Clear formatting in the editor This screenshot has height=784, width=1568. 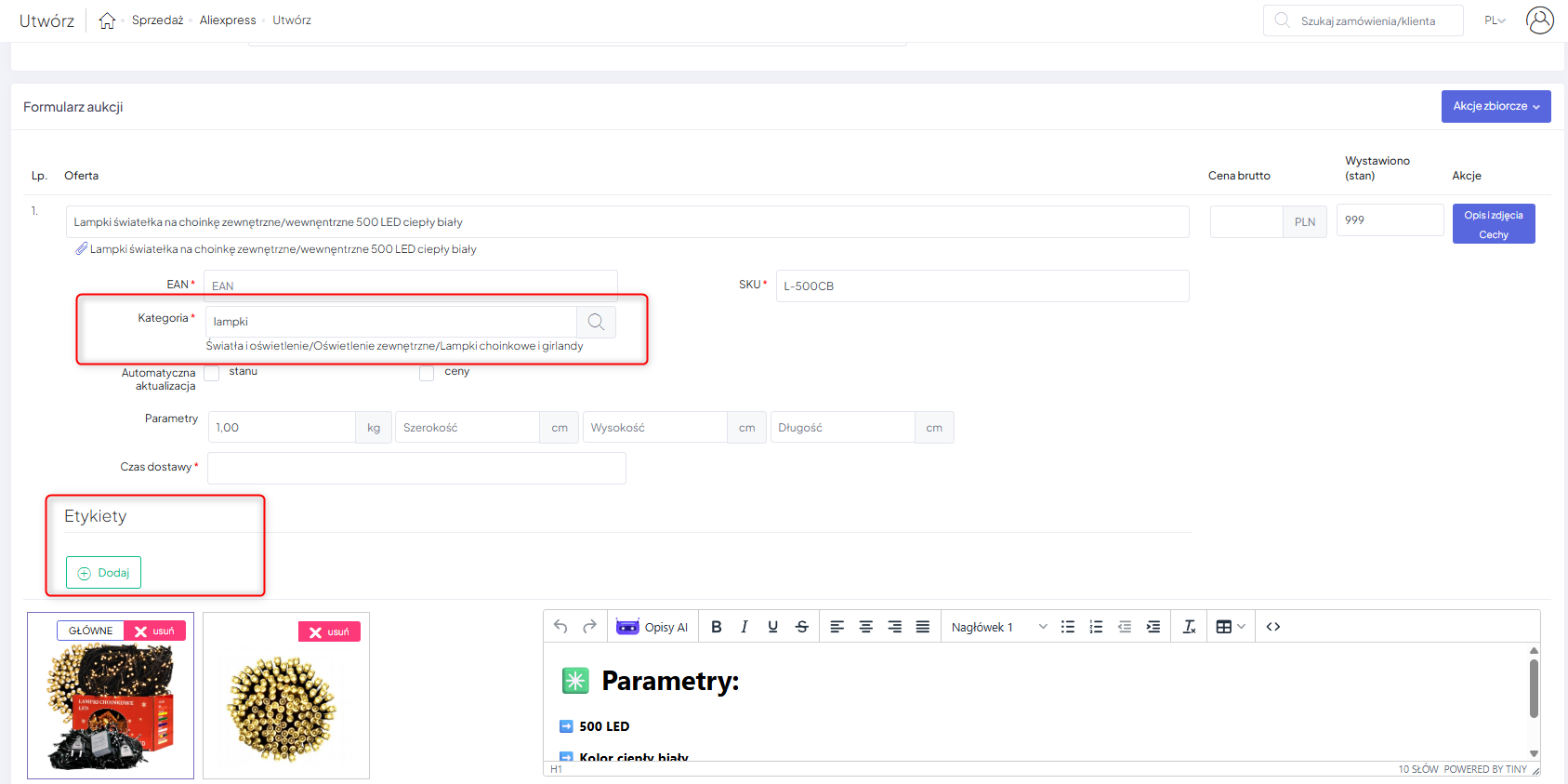pyautogui.click(x=1189, y=627)
